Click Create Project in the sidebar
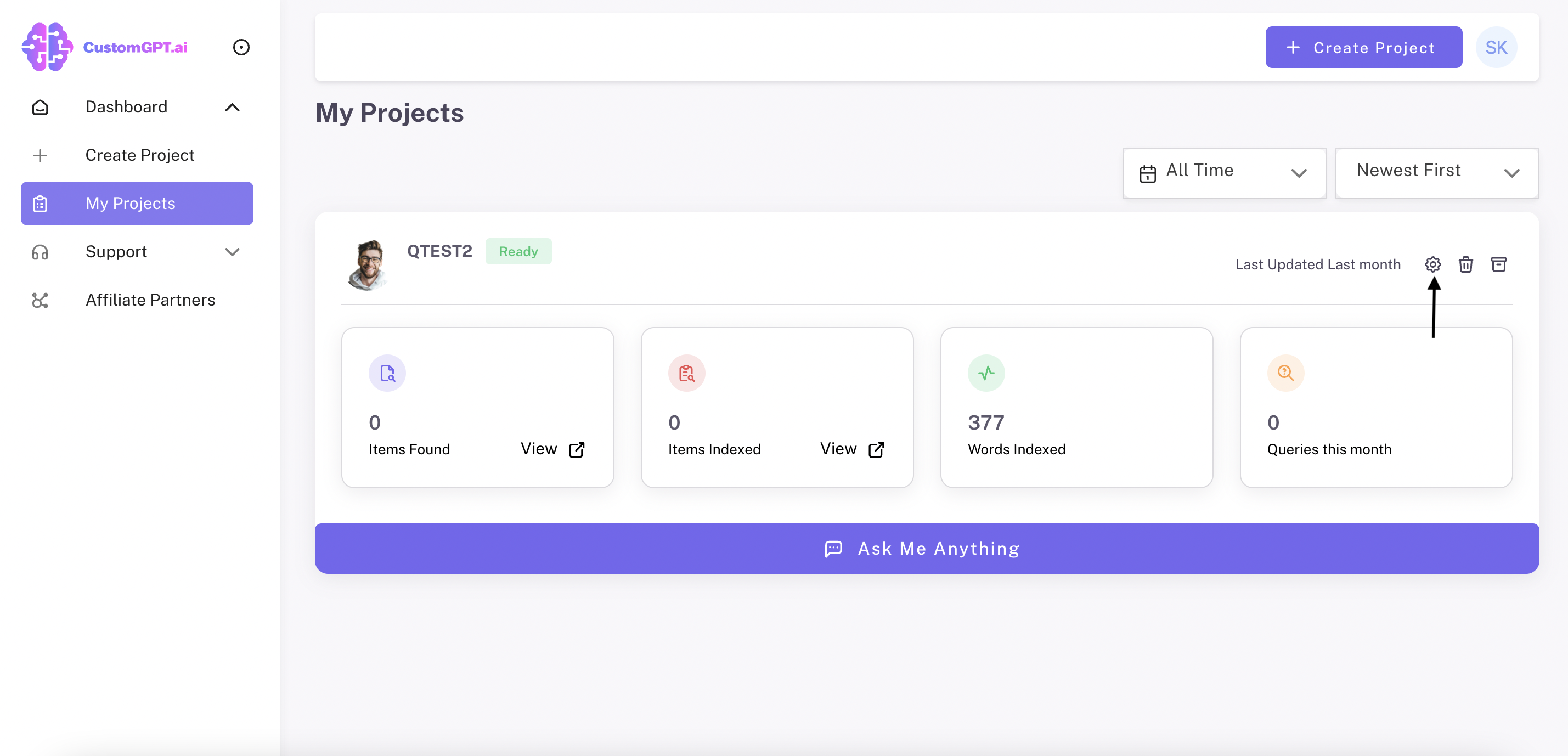 (x=139, y=155)
